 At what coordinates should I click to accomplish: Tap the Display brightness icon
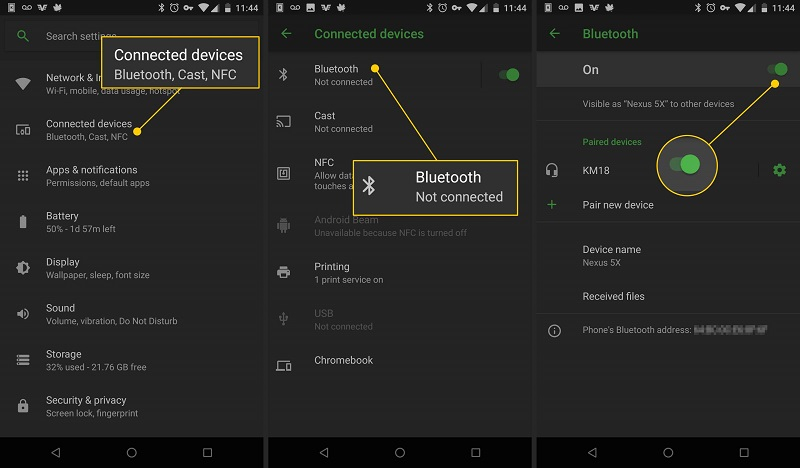23,268
